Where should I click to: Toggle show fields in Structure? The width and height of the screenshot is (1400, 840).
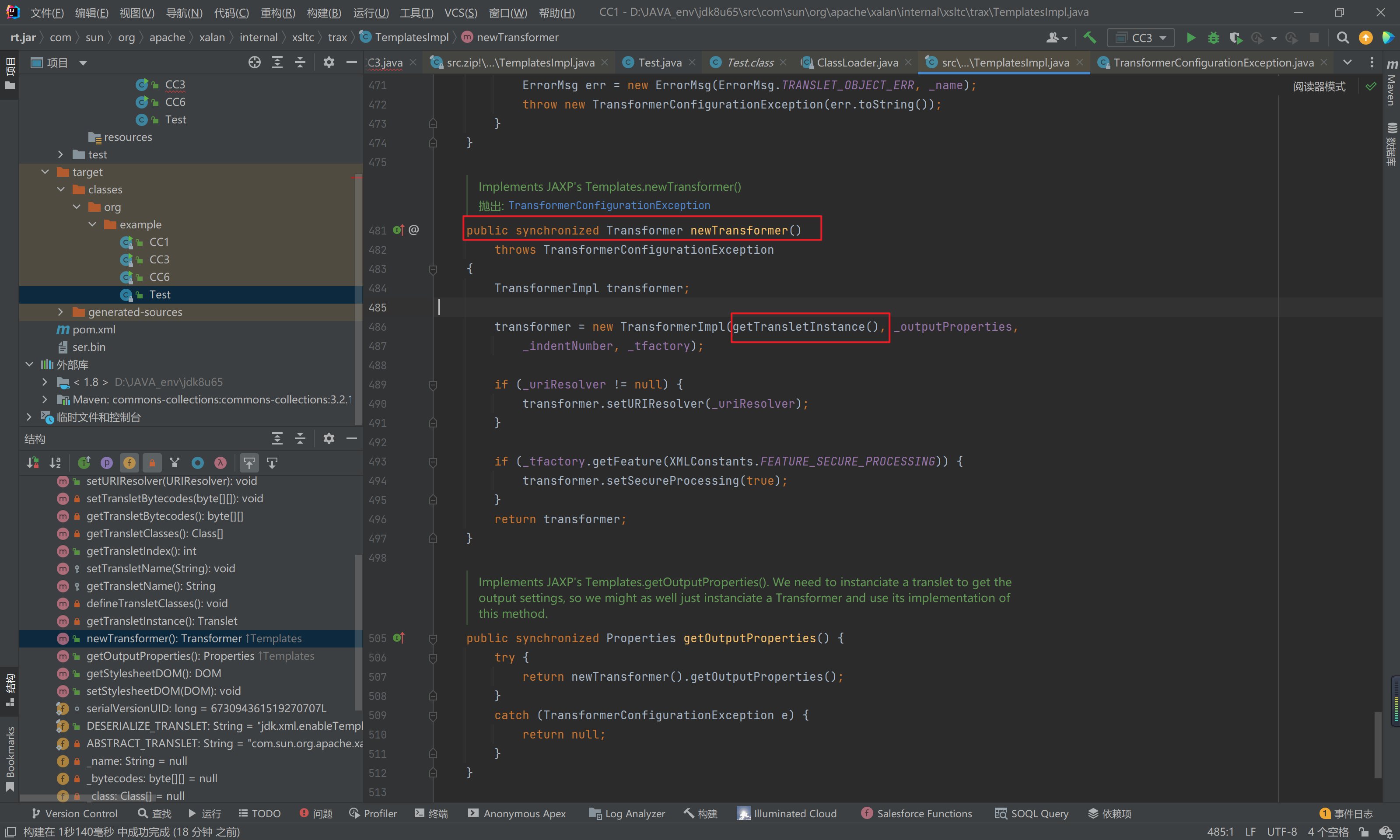[129, 463]
